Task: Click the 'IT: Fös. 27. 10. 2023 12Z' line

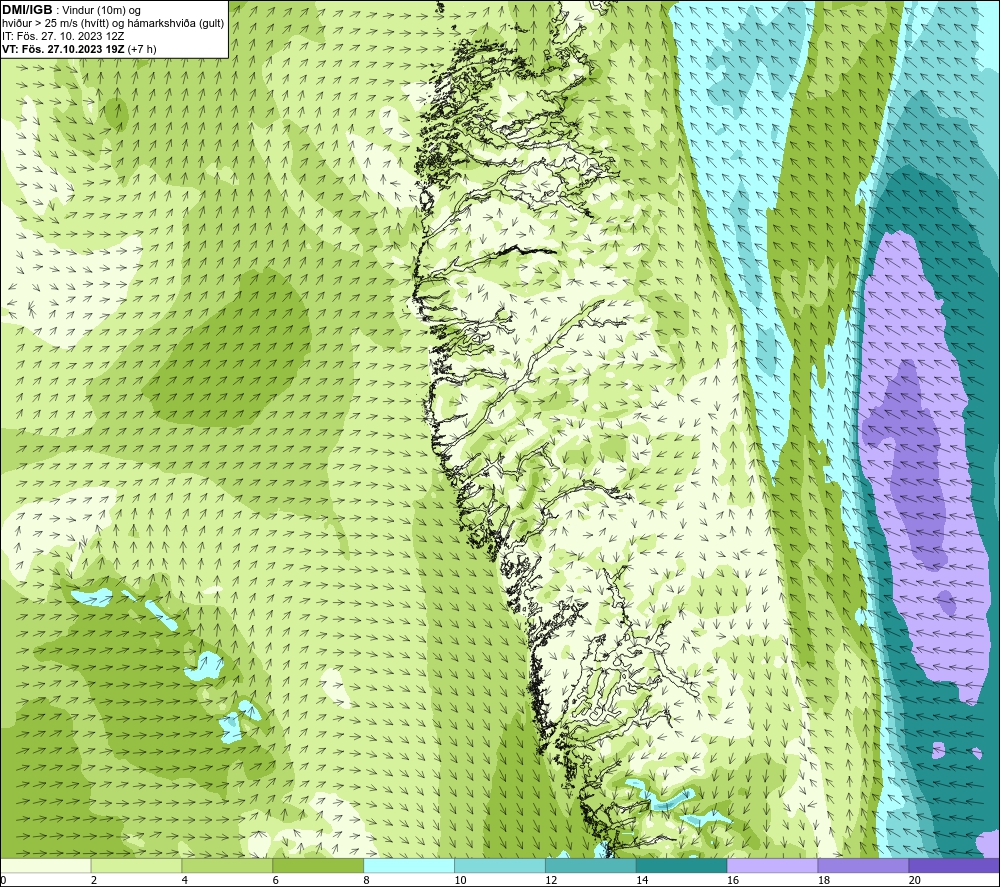Action: pos(63,36)
